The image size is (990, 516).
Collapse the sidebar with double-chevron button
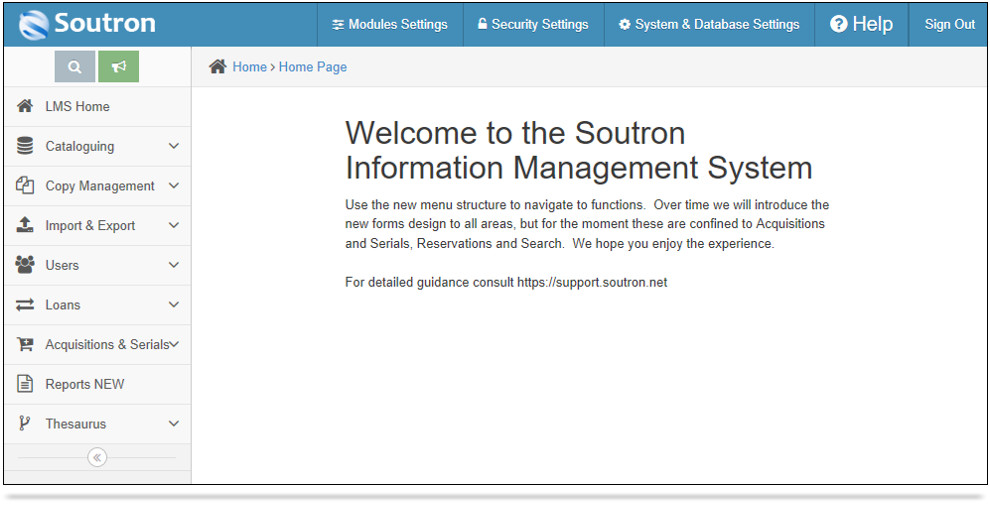97,457
